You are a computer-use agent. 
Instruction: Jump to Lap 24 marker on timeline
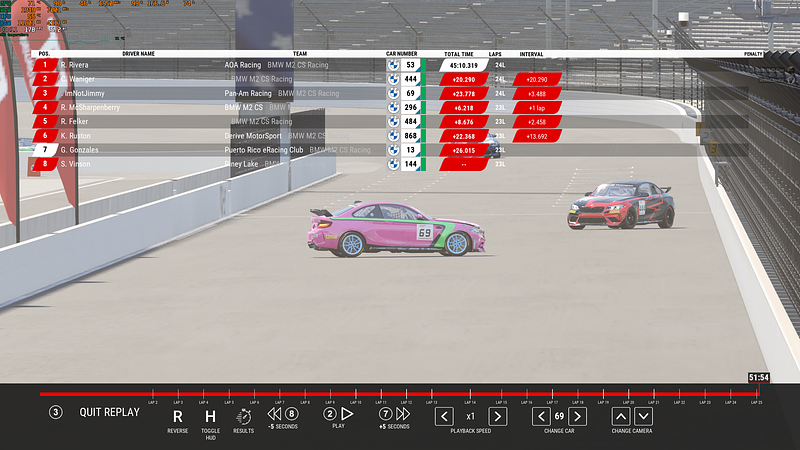731,394
